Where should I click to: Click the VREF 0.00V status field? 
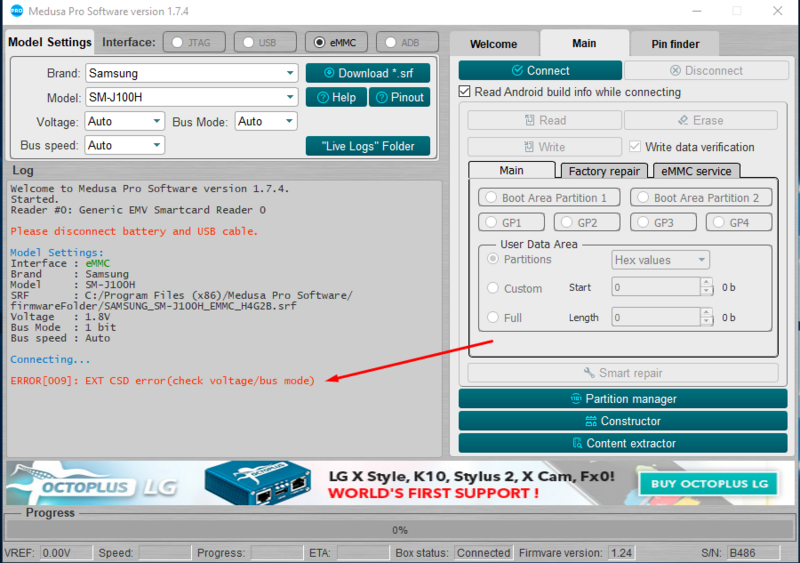click(x=66, y=553)
